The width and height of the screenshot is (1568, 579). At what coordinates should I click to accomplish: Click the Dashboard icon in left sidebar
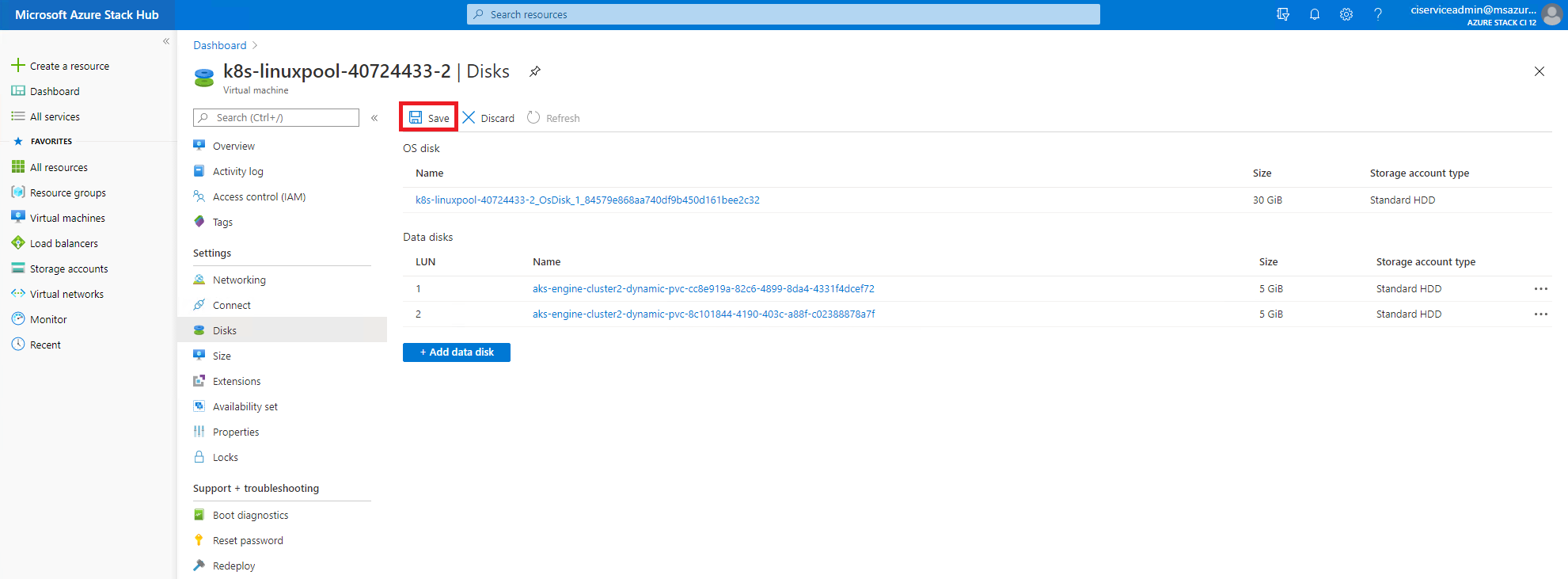18,90
